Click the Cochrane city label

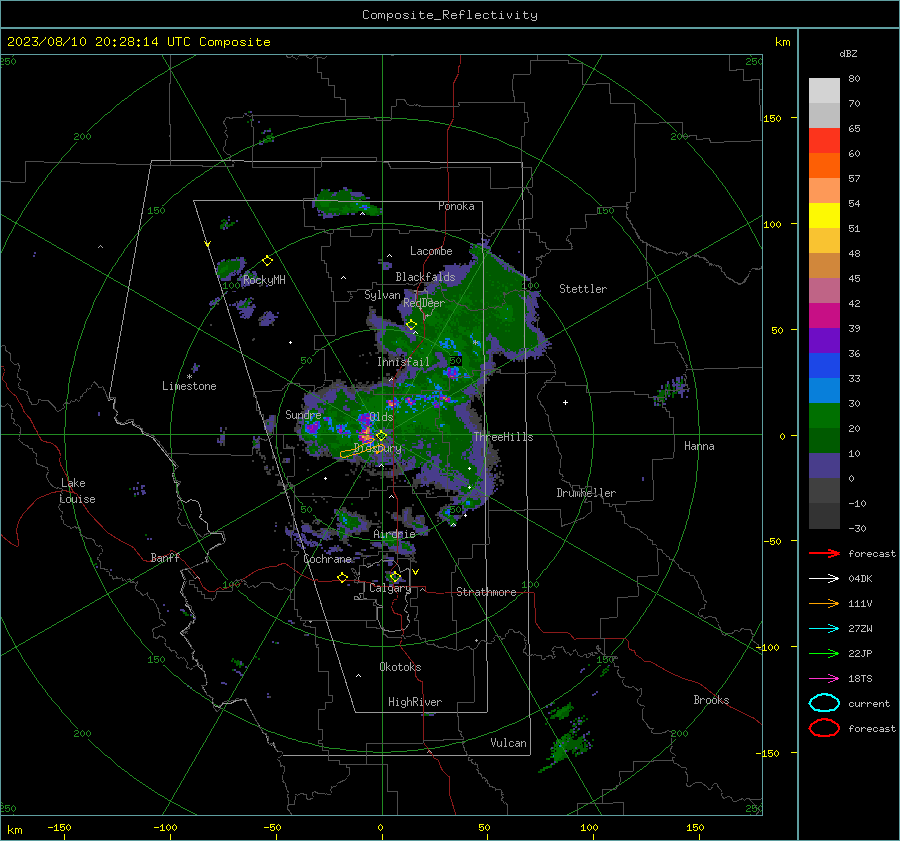[x=327, y=559]
